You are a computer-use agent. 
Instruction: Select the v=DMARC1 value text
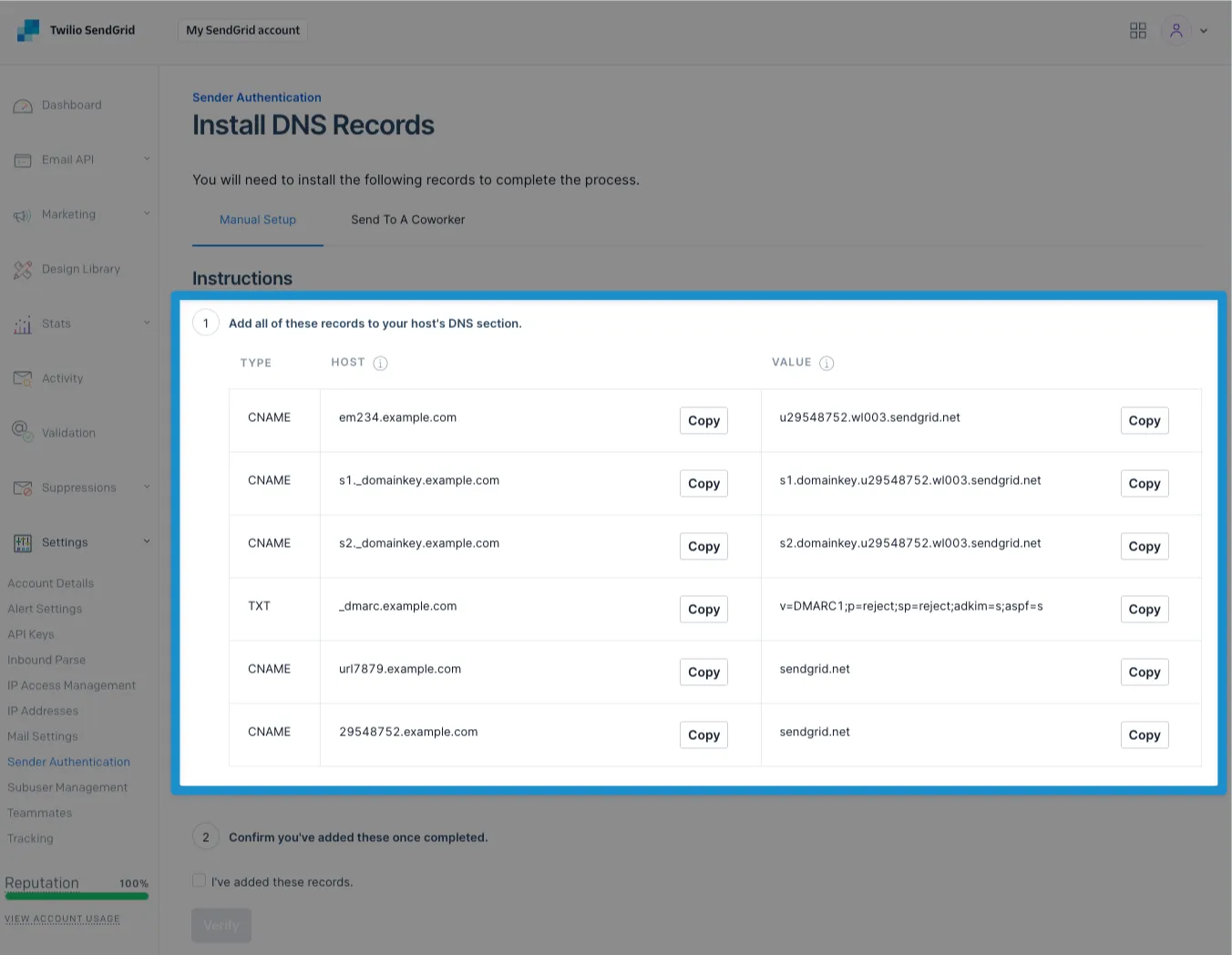911,606
